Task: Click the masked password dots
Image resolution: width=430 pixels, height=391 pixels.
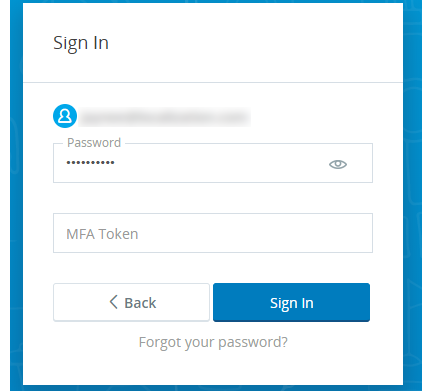Action: click(90, 163)
